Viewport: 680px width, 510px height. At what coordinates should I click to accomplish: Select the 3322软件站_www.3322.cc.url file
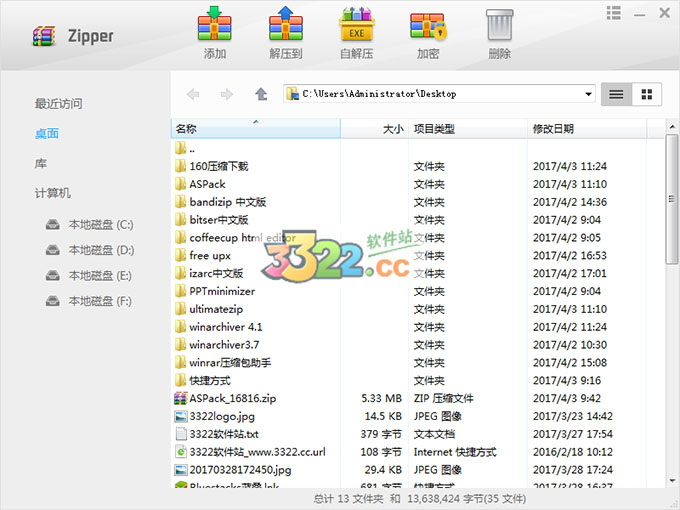pos(417,452)
